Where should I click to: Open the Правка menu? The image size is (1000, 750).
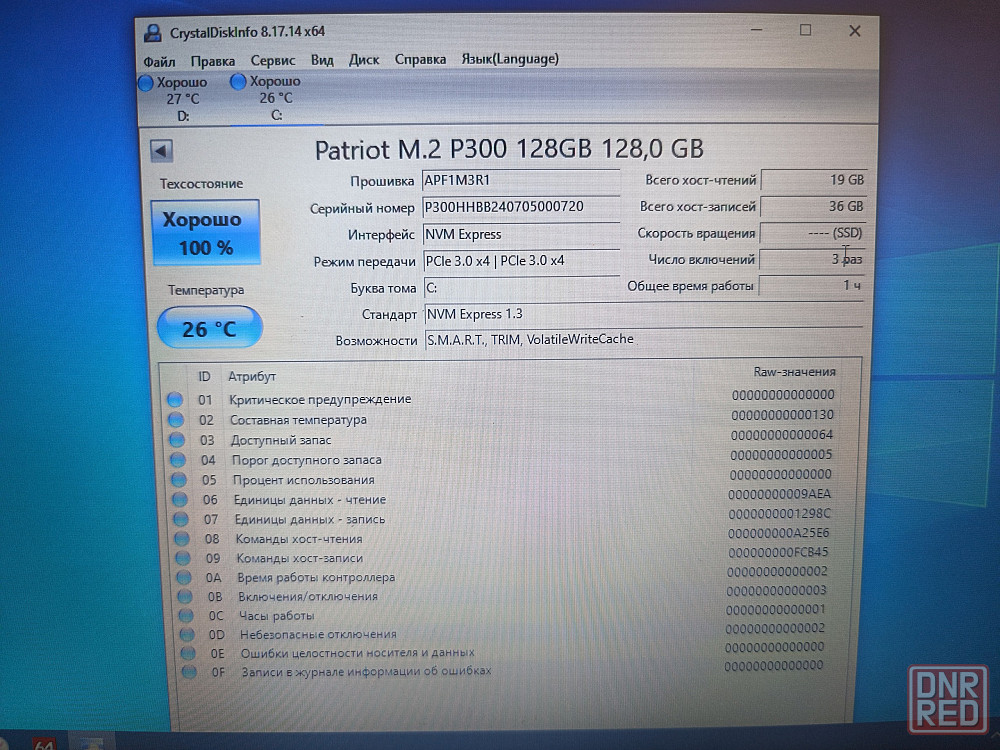(213, 60)
